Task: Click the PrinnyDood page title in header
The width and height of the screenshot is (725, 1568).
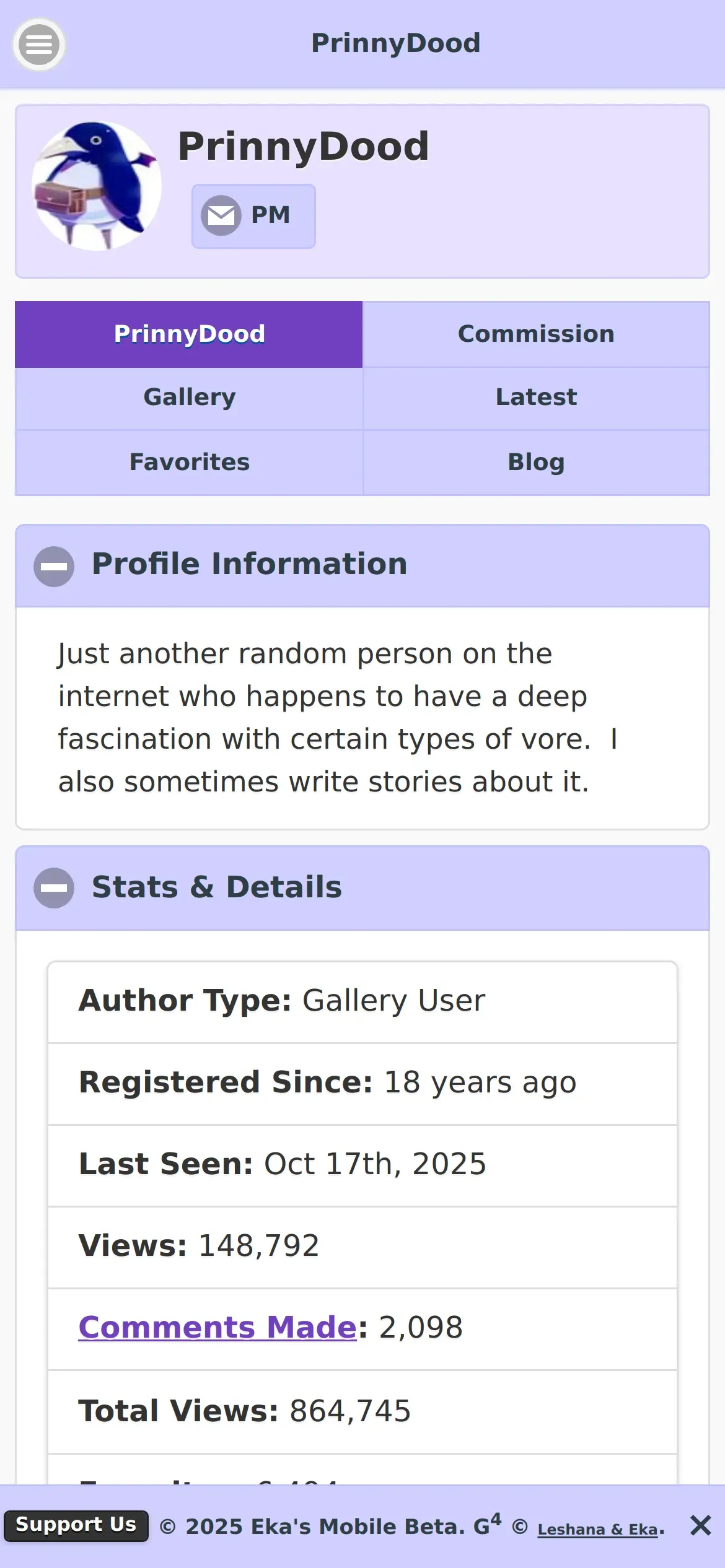Action: pos(396,43)
